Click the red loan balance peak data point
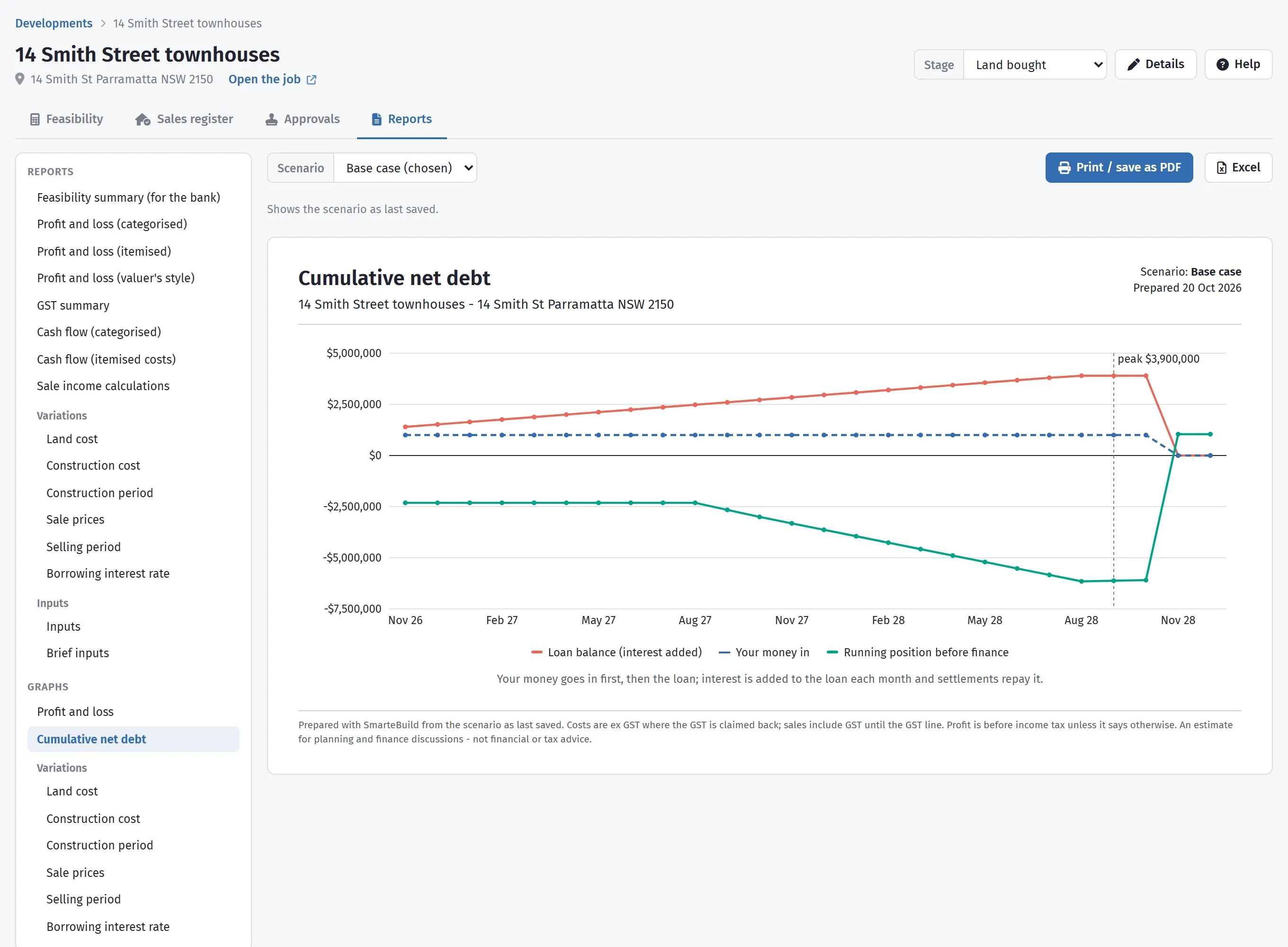 tap(1114, 376)
